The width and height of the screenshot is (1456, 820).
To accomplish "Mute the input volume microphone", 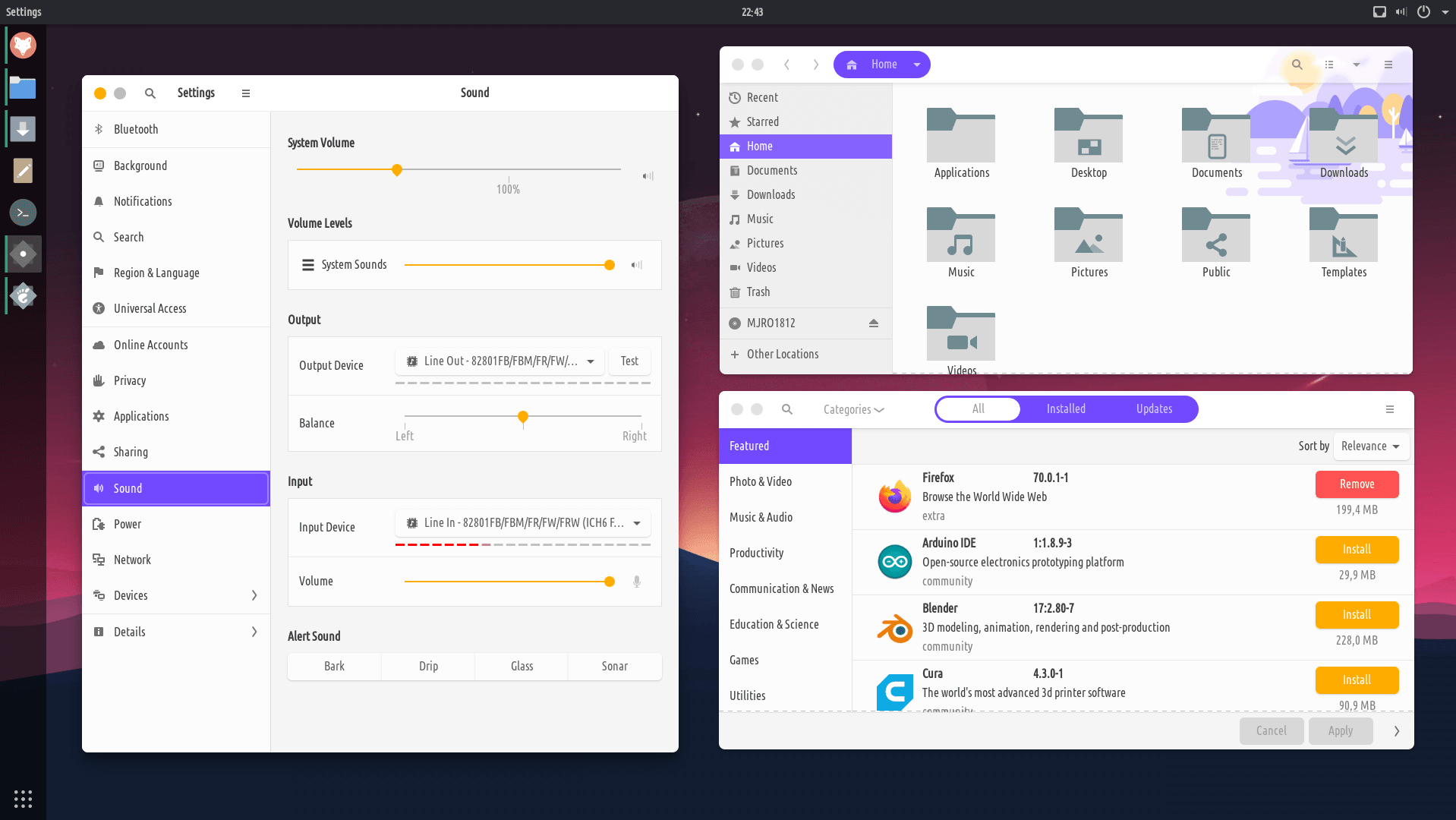I will (636, 582).
